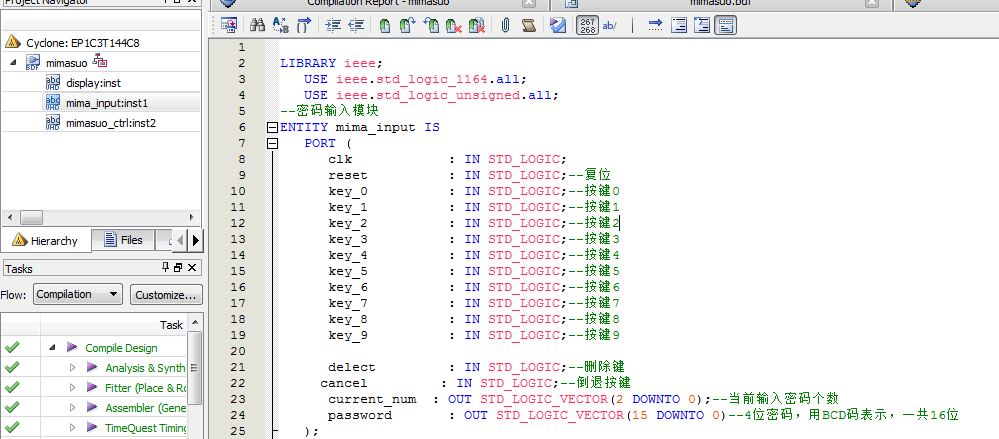The image size is (999, 439).
Task: Collapse the ENTITY mima_input code fold
Action: (x=272, y=128)
